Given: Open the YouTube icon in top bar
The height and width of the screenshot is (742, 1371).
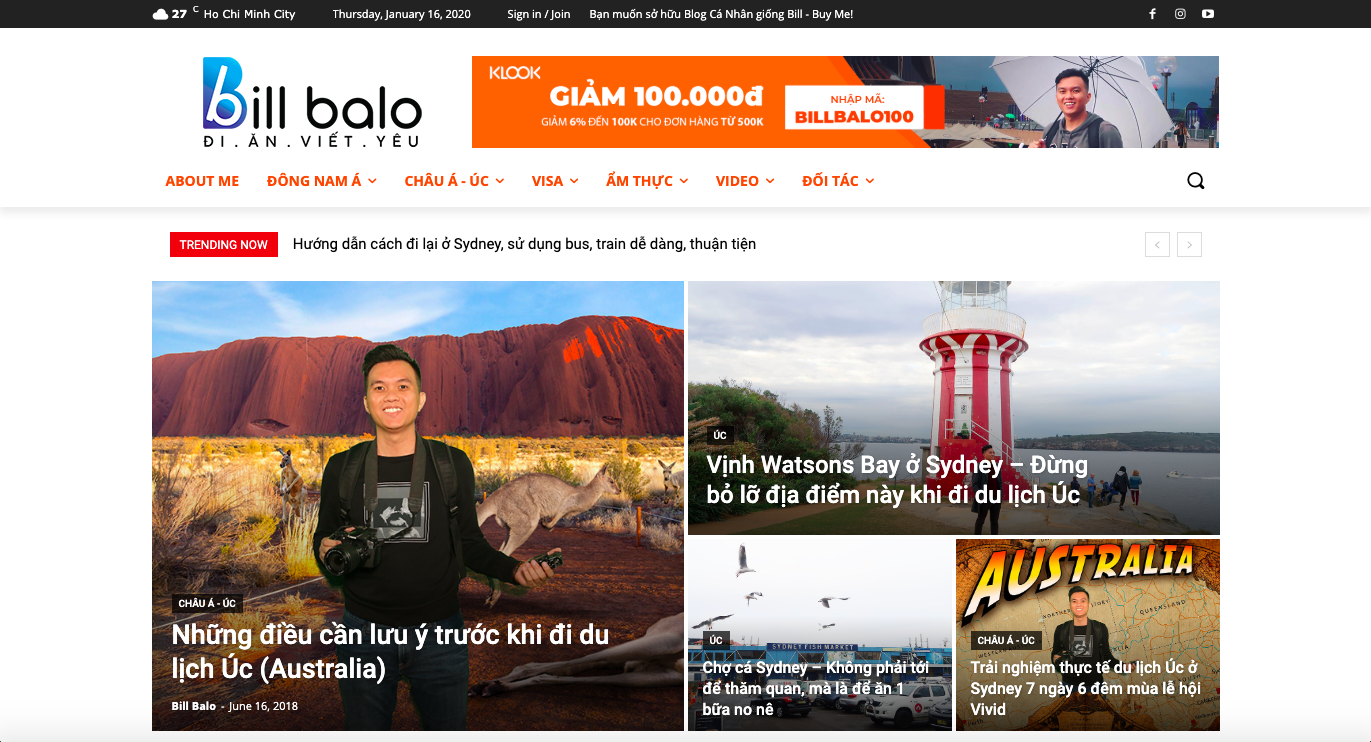Looking at the screenshot, I should (x=1208, y=14).
